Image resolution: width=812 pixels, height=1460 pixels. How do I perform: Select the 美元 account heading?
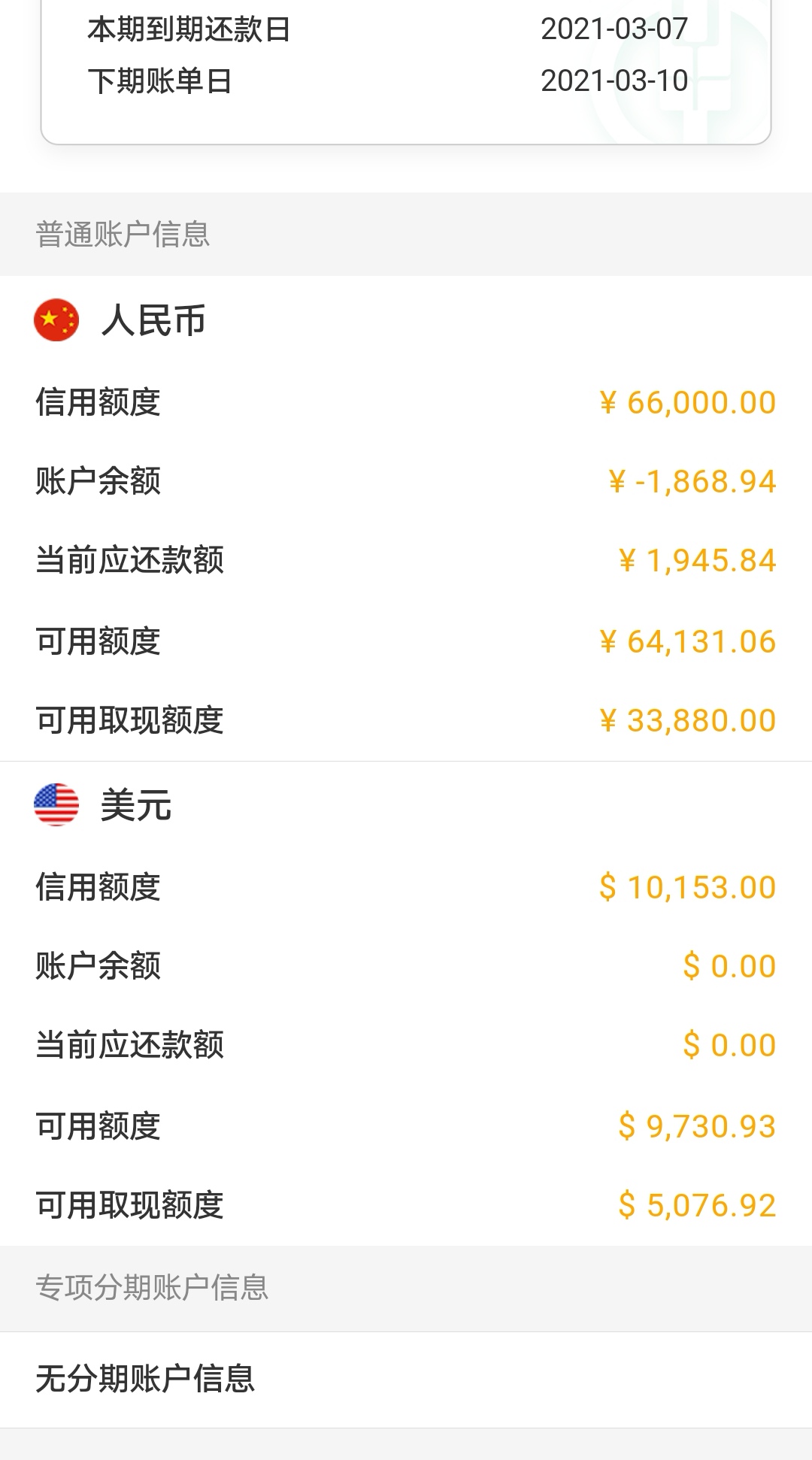pos(136,805)
